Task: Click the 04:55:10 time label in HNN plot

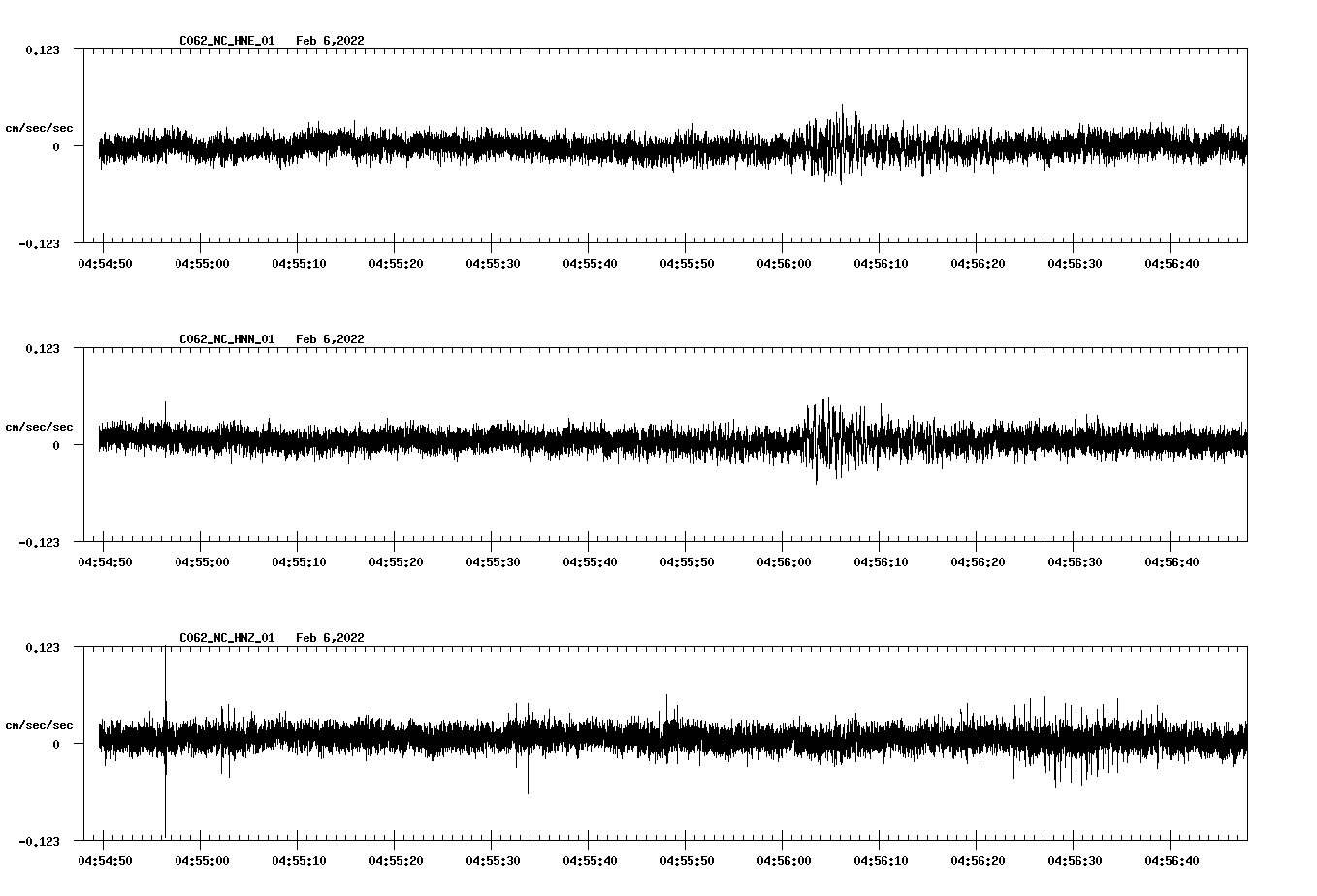Action: (x=299, y=561)
